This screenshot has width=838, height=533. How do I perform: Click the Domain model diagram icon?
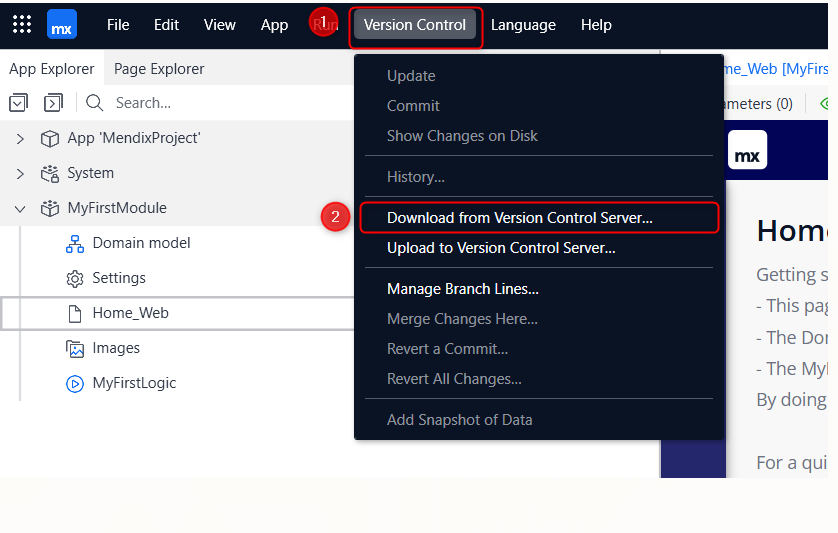(75, 244)
